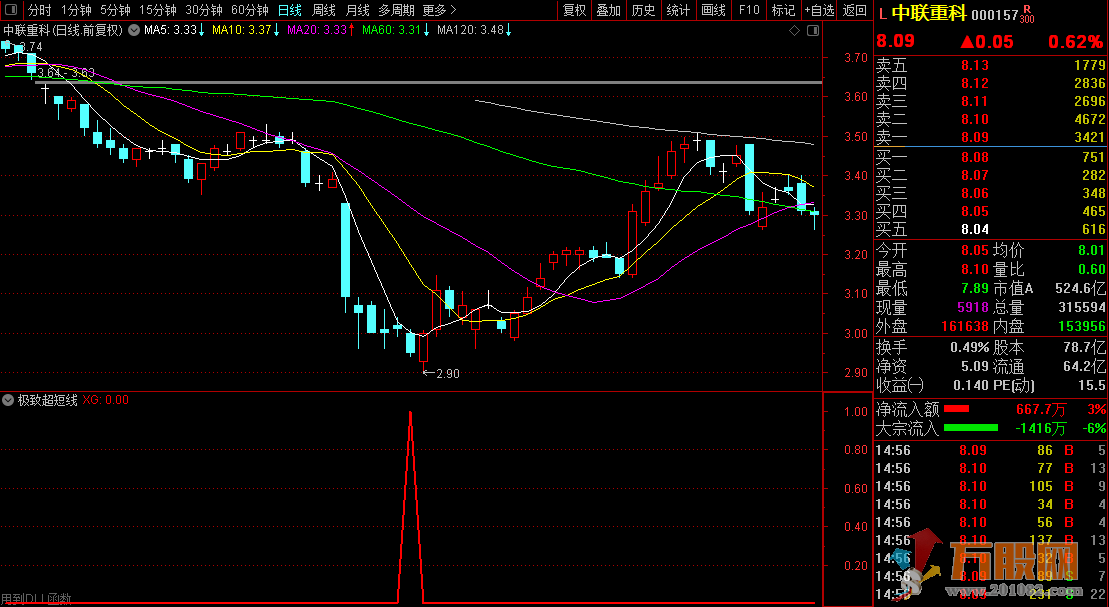Select the 15分钟 period tab
The image size is (1109, 607).
point(158,10)
